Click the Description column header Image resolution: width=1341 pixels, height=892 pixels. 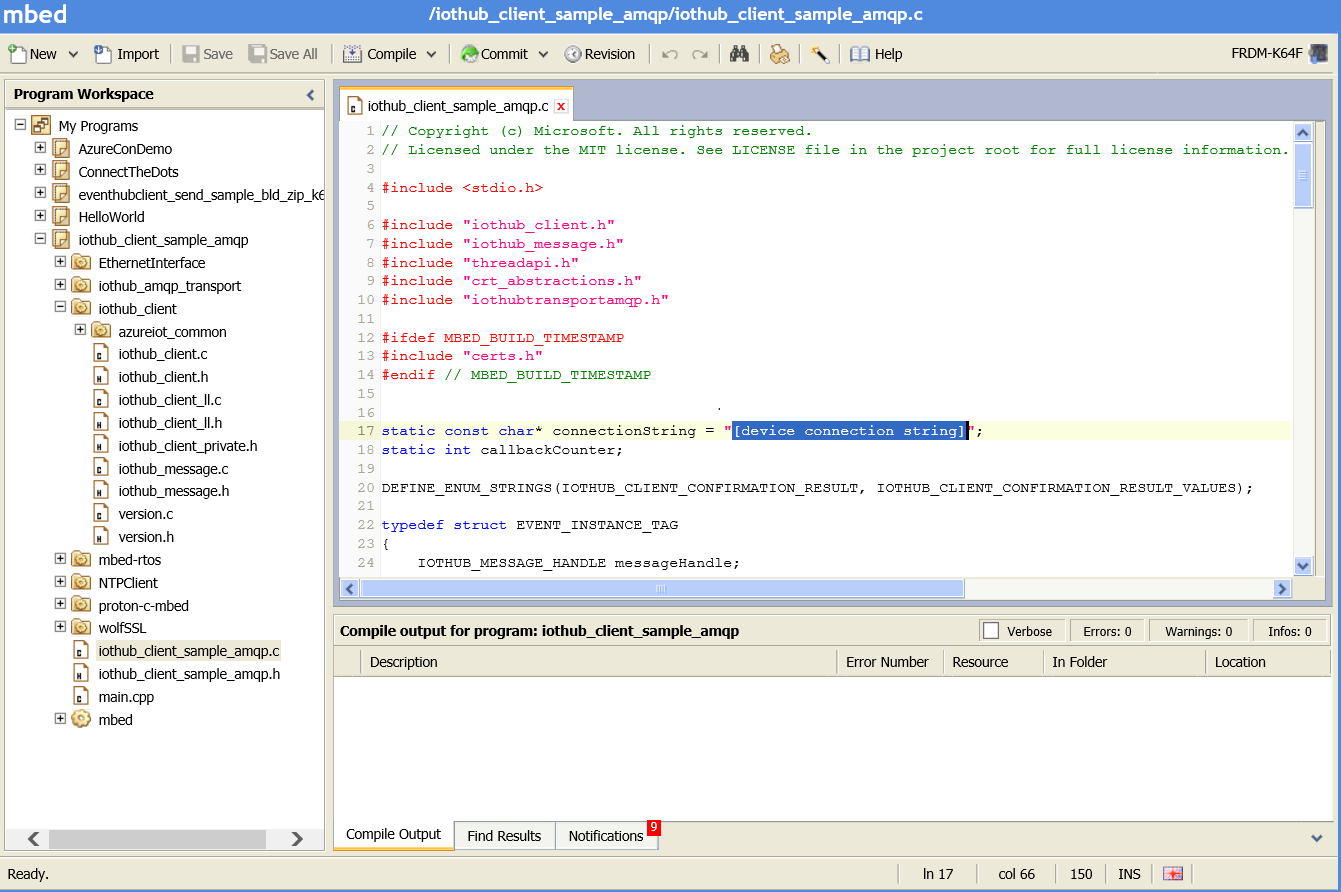(x=599, y=662)
